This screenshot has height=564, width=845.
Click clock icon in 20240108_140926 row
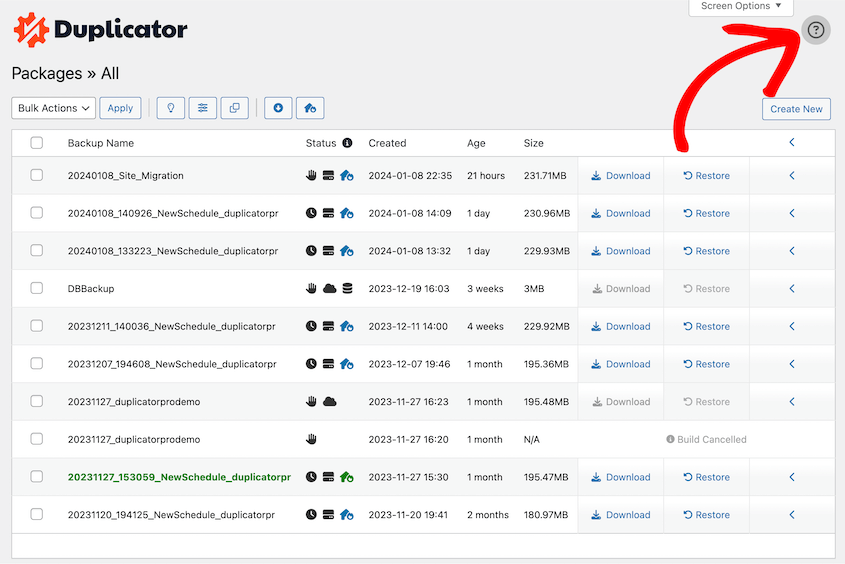point(311,213)
